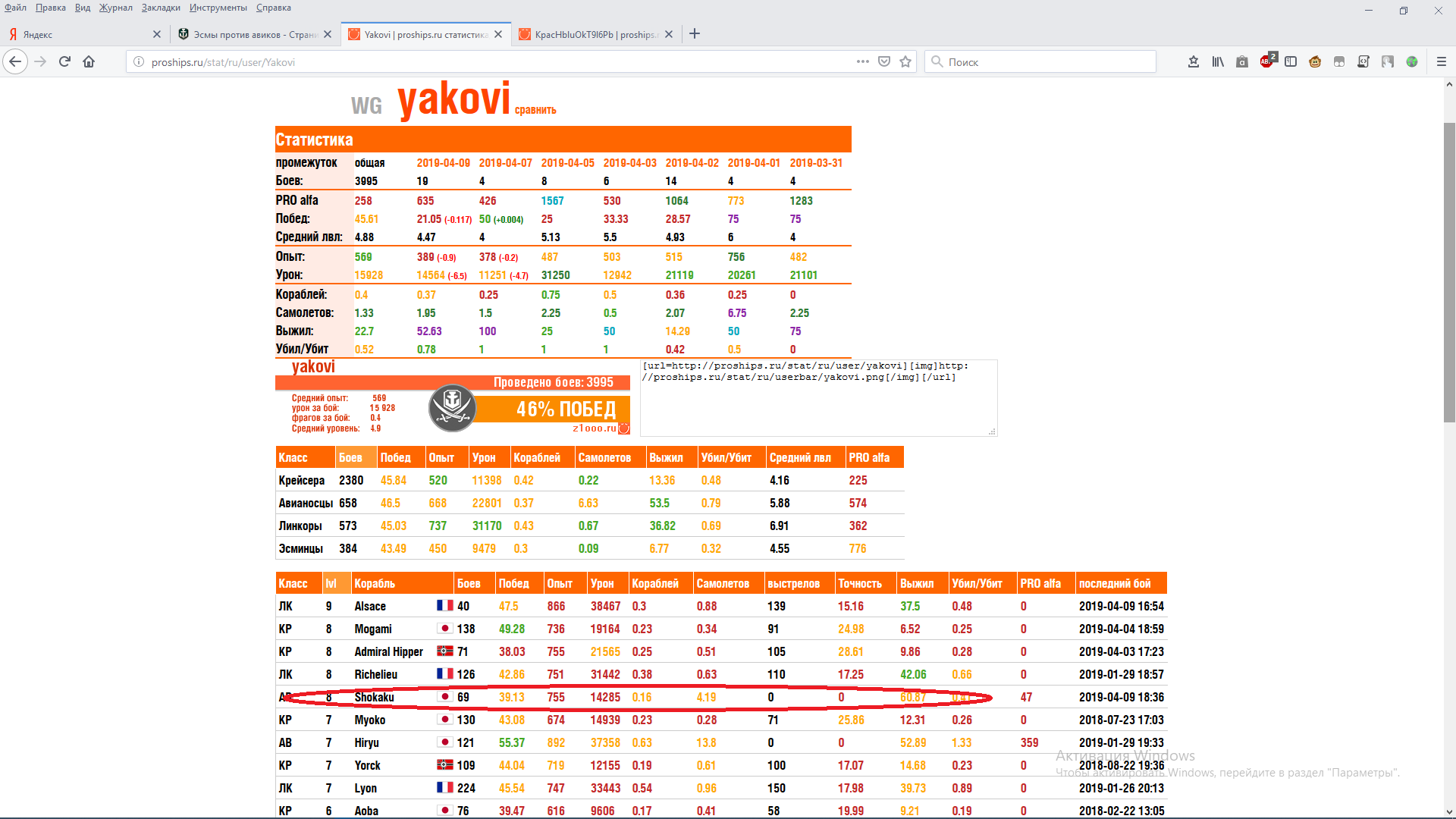Open the Вид menu
The image size is (1456, 819).
(x=83, y=8)
